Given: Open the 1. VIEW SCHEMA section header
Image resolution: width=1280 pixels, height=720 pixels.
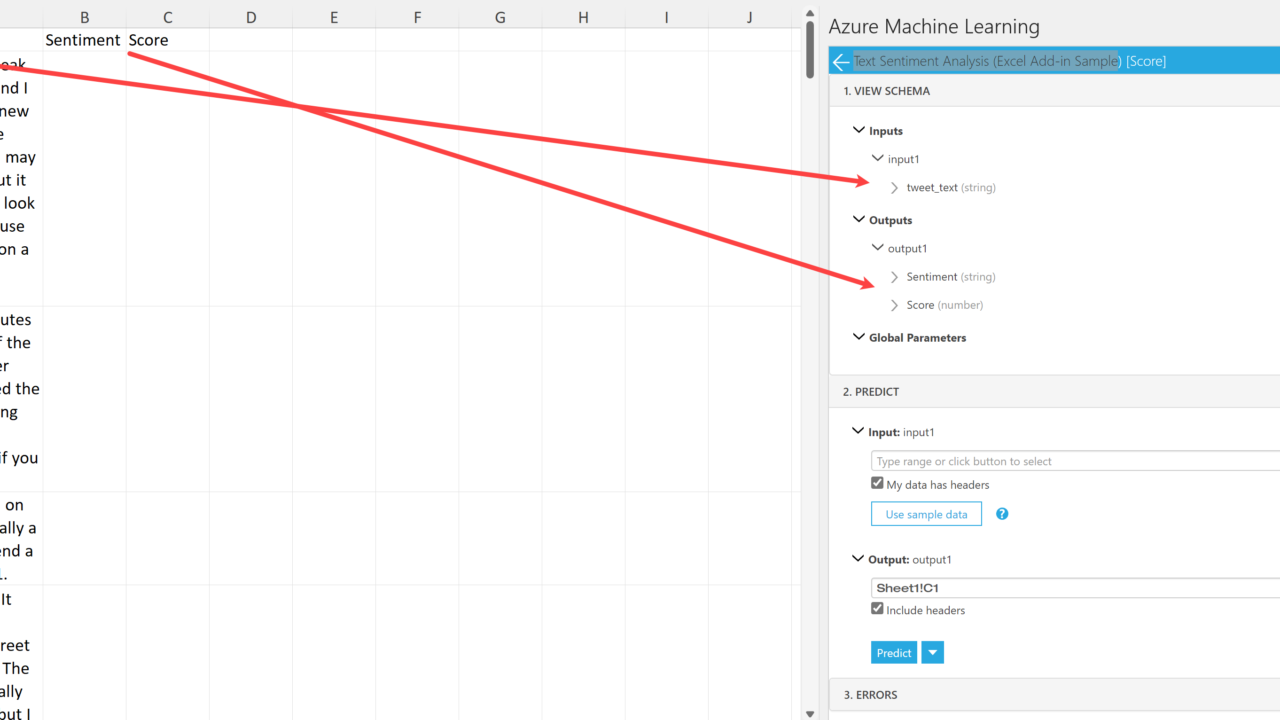Looking at the screenshot, I should click(1054, 91).
